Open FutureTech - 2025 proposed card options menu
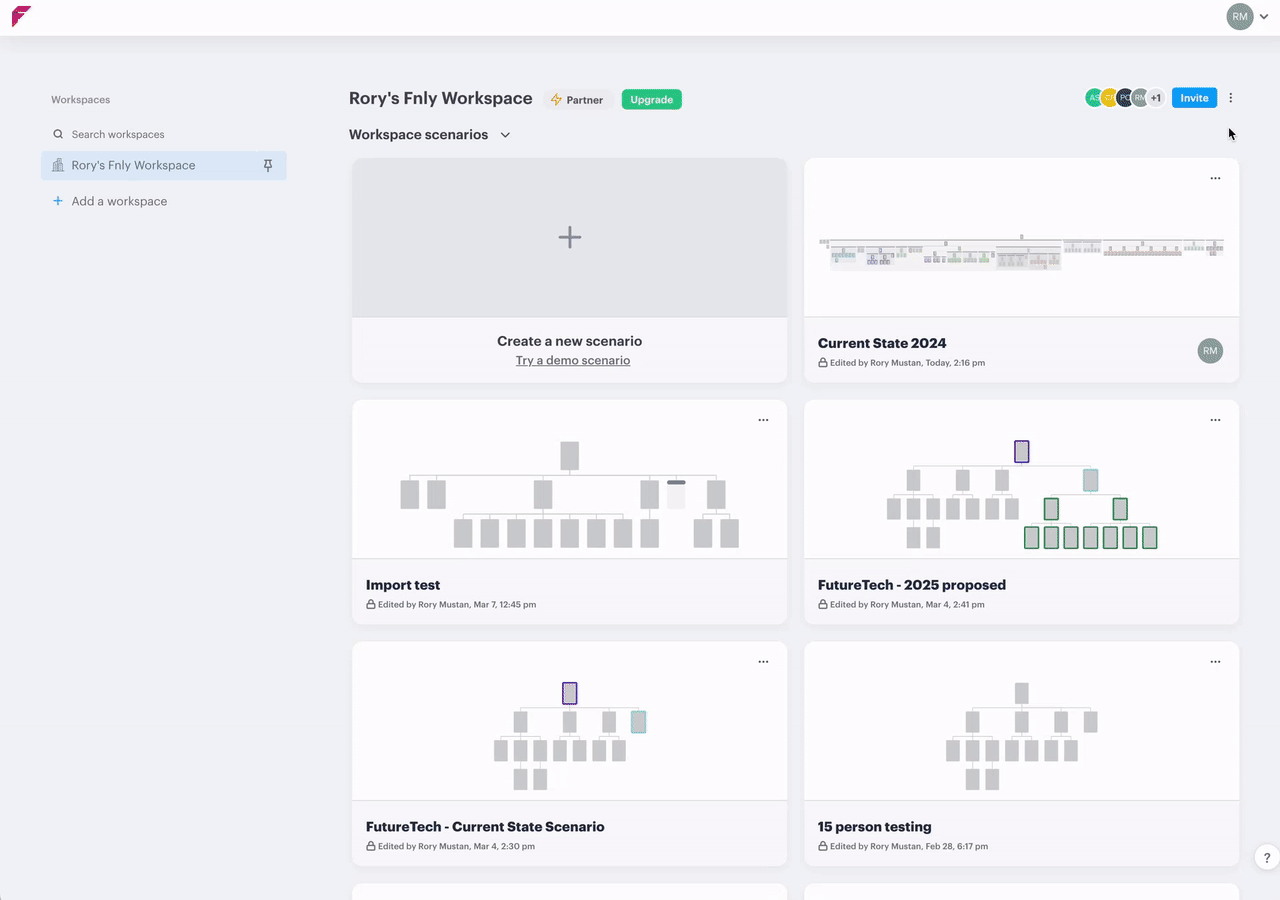1280x900 pixels. coord(1215,421)
